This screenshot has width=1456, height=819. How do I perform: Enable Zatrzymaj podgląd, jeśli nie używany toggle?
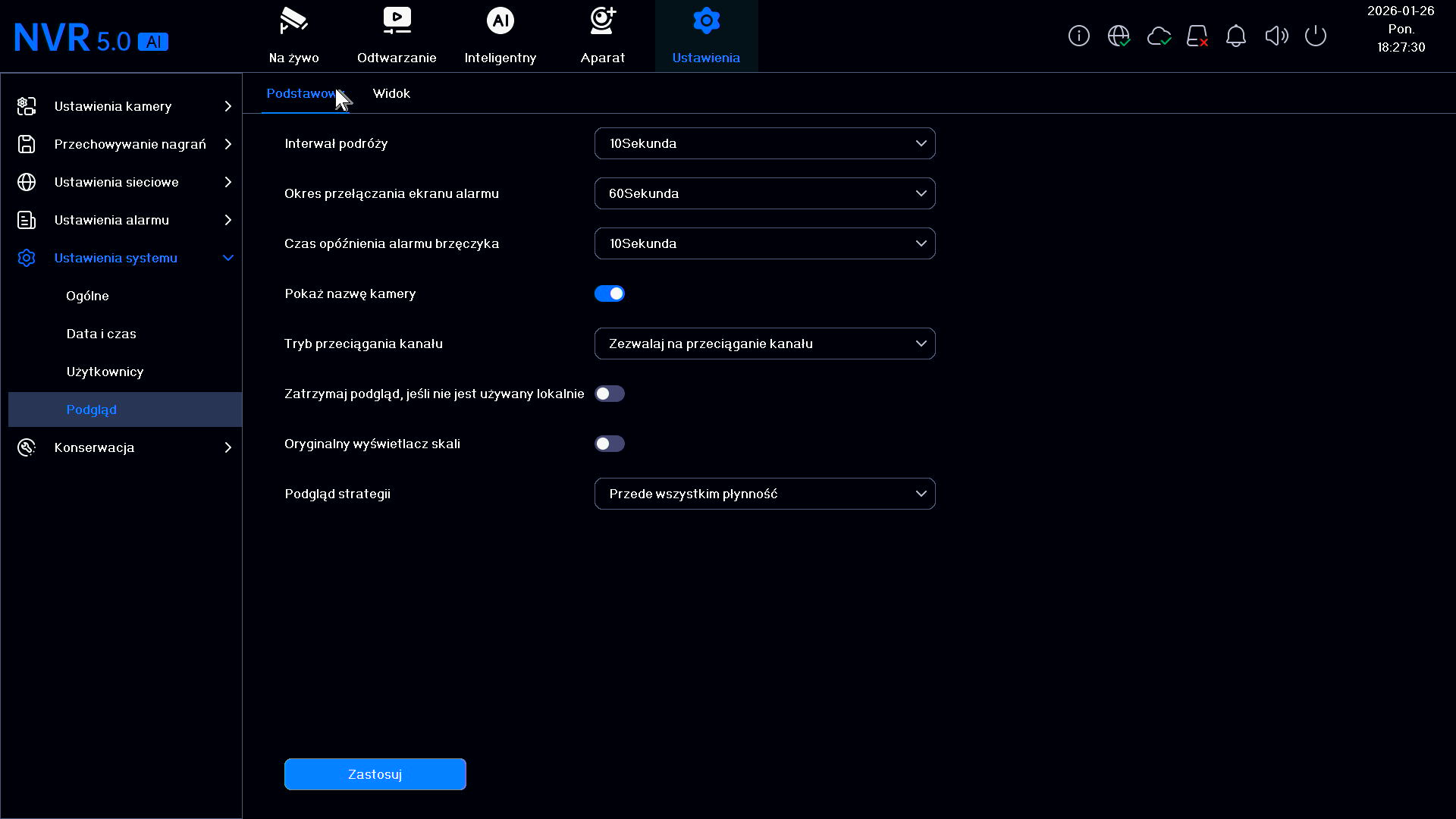pos(610,394)
